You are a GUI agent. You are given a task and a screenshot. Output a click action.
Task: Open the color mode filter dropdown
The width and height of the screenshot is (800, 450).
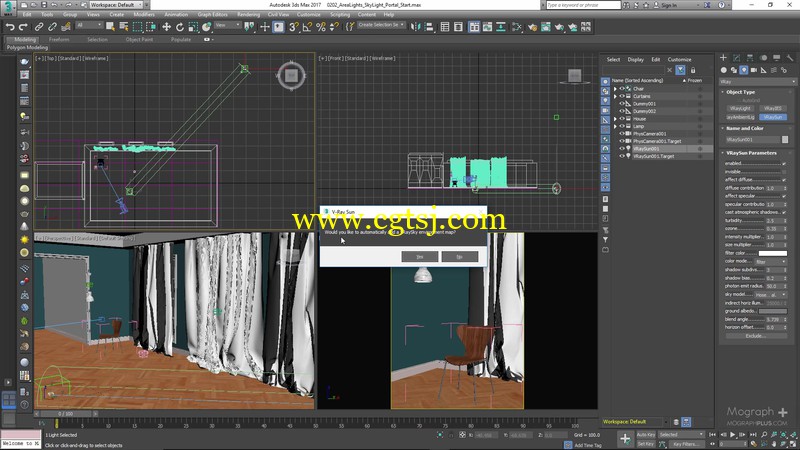coord(771,262)
